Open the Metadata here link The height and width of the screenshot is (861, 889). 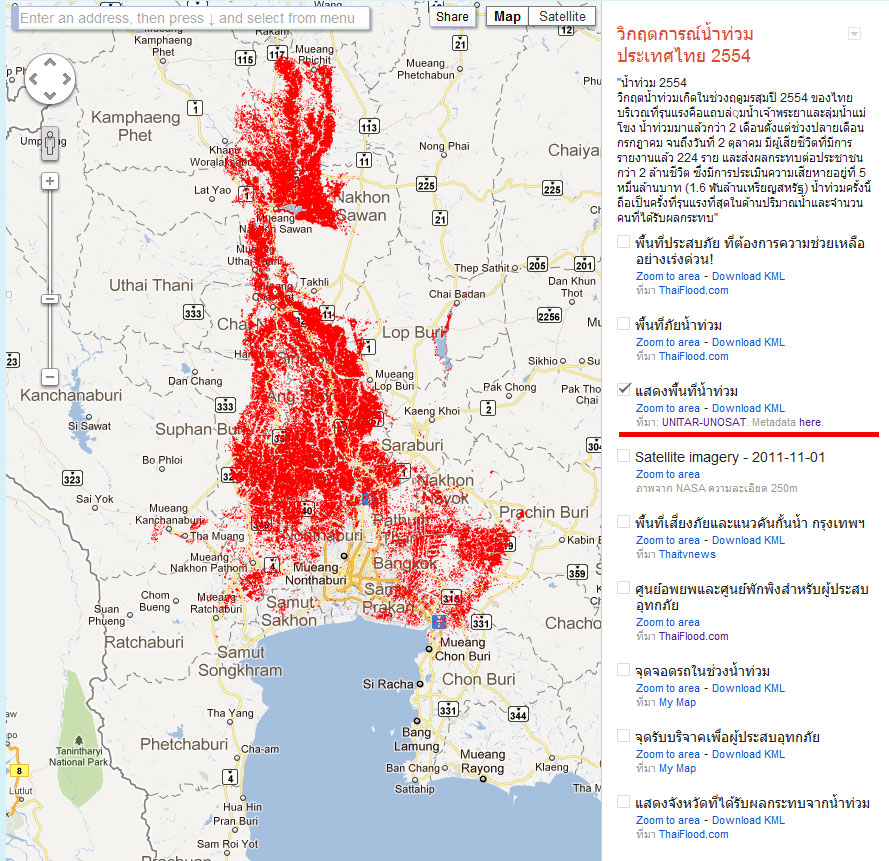810,422
